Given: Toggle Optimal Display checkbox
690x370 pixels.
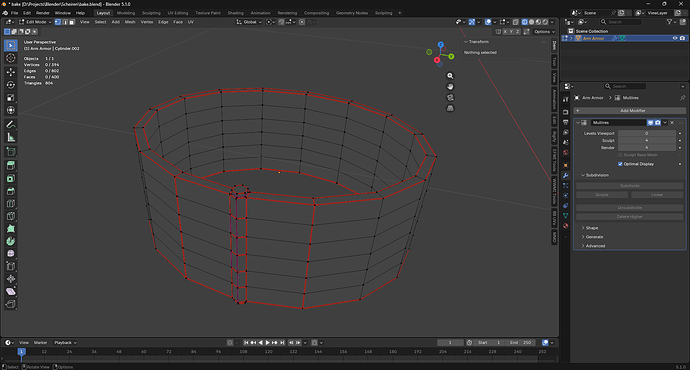Looking at the screenshot, I should click(620, 164).
